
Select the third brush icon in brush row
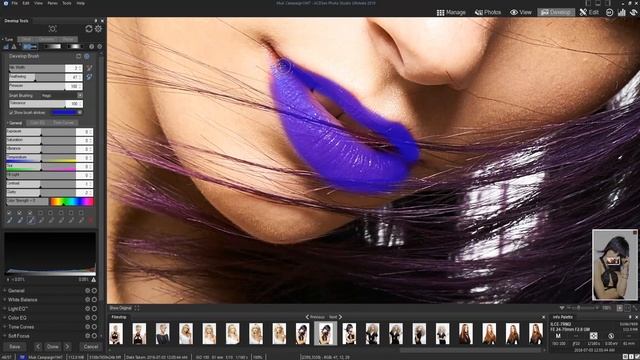click(x=30, y=220)
